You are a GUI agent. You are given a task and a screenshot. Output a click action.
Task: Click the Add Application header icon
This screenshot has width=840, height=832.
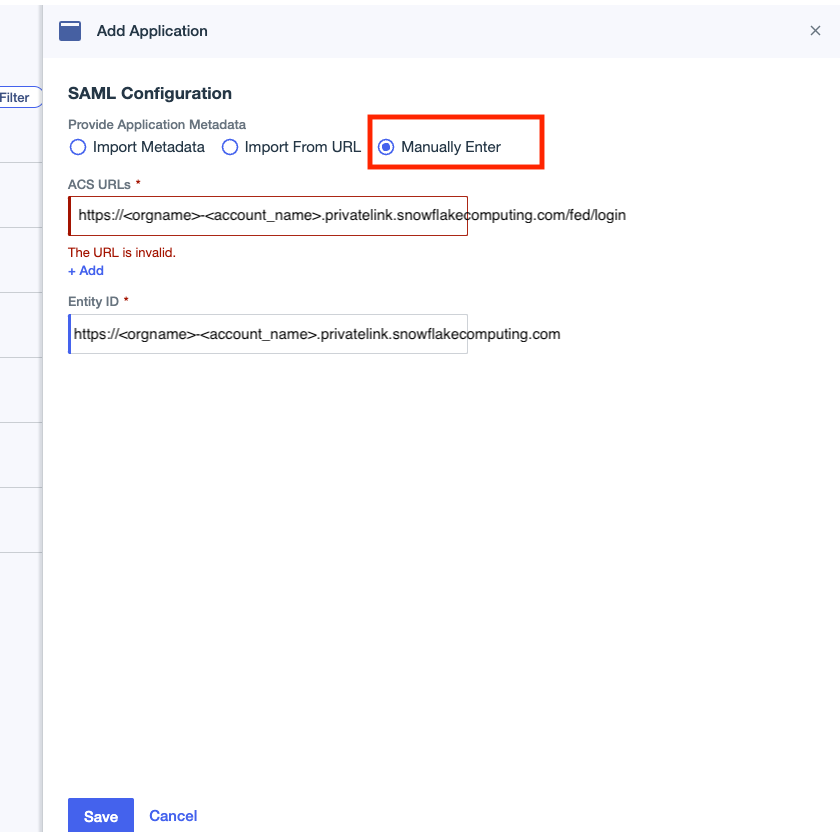click(x=69, y=30)
